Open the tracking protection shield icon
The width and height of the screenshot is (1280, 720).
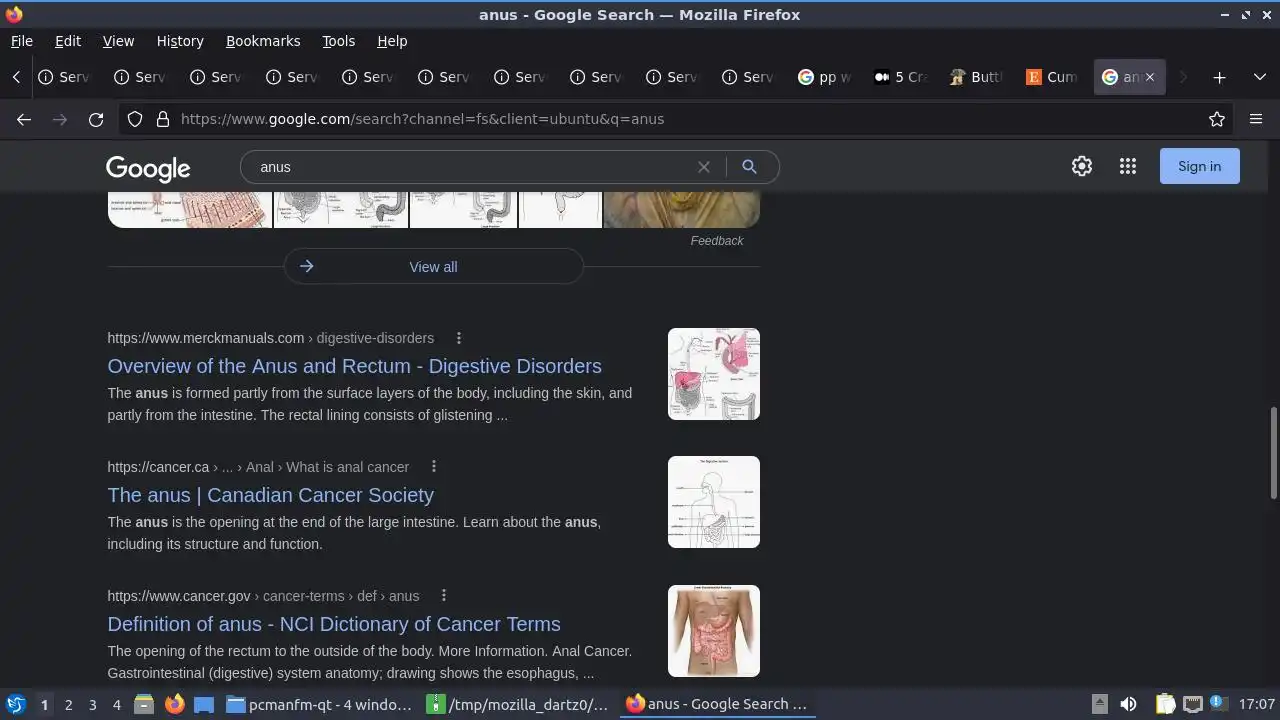point(135,119)
